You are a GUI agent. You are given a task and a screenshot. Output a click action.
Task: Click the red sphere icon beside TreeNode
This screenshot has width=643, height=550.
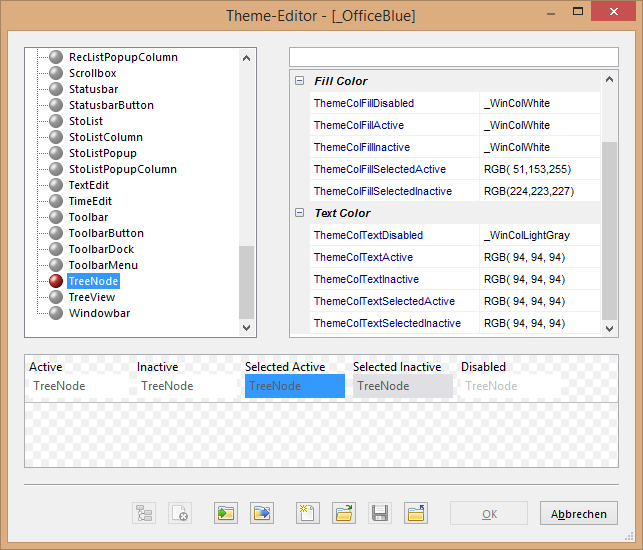(x=56, y=281)
